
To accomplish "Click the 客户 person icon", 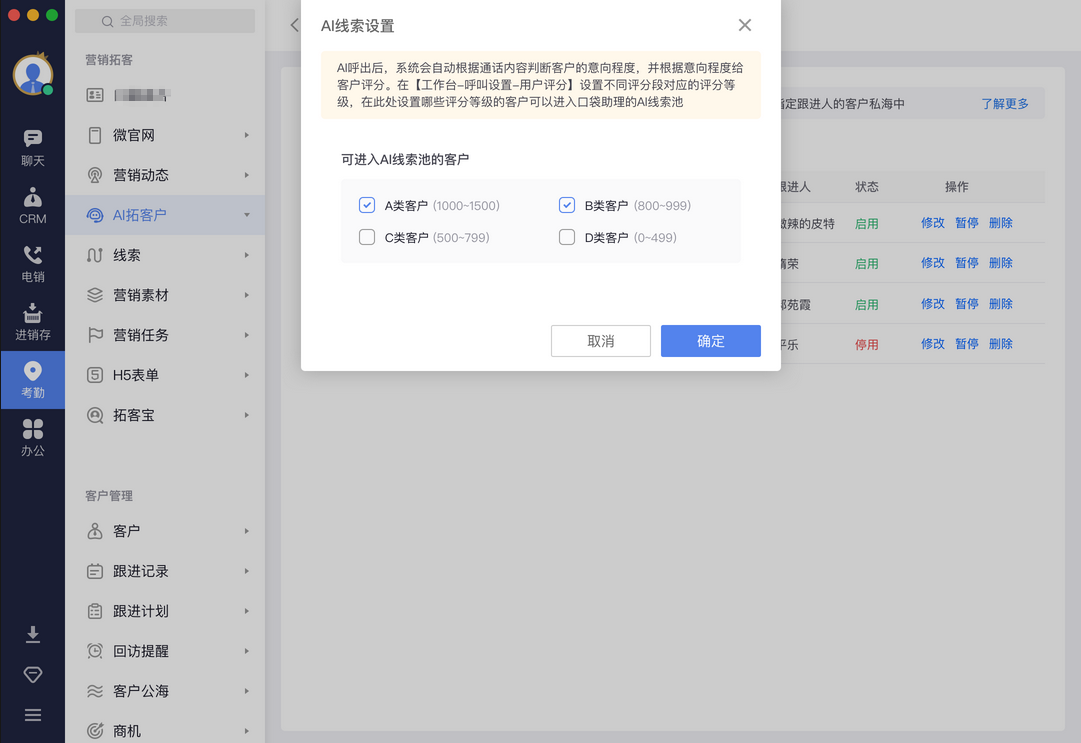I will coord(95,531).
